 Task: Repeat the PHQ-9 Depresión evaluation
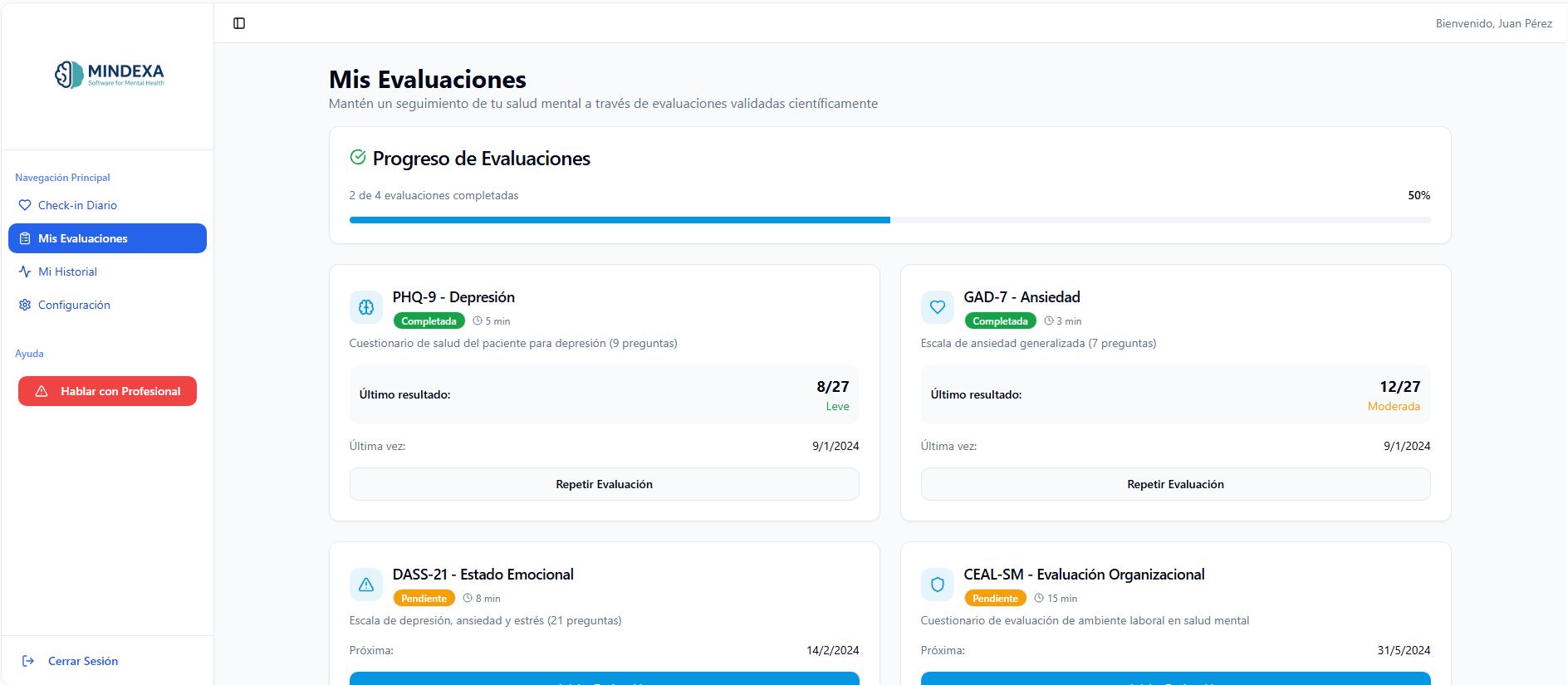[x=604, y=484]
